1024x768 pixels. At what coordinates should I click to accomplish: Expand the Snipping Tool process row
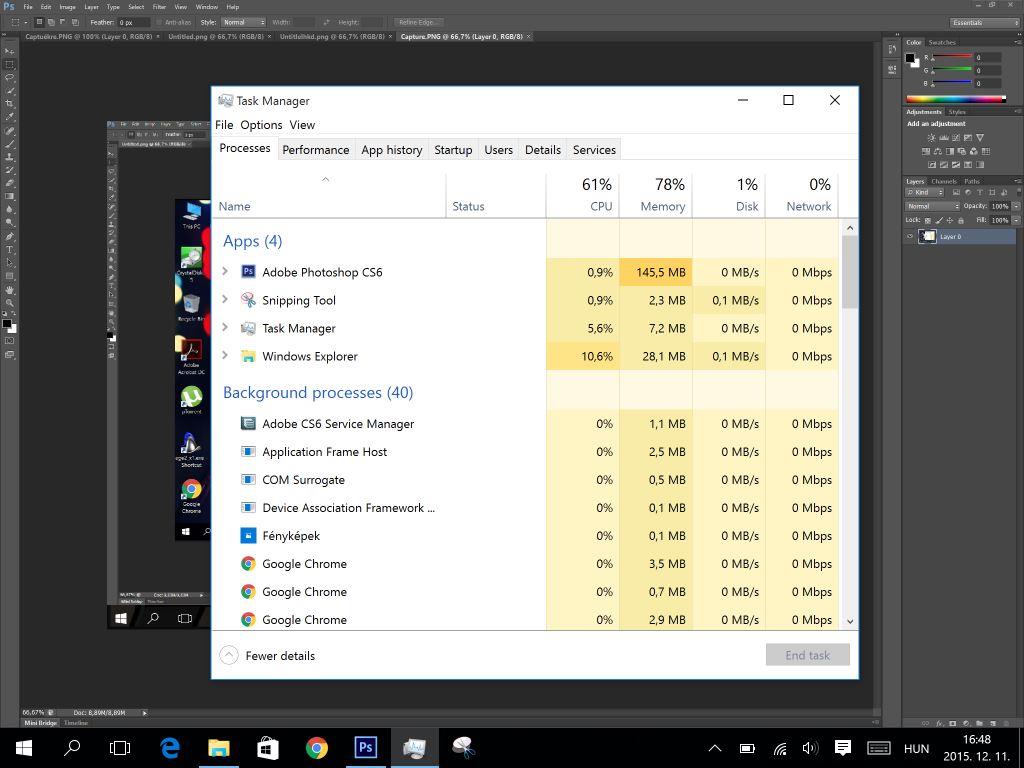[225, 299]
